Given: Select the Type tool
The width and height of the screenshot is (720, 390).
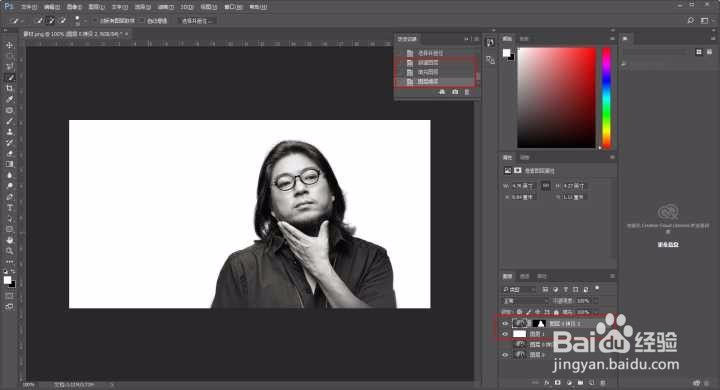Looking at the screenshot, I should [9, 208].
